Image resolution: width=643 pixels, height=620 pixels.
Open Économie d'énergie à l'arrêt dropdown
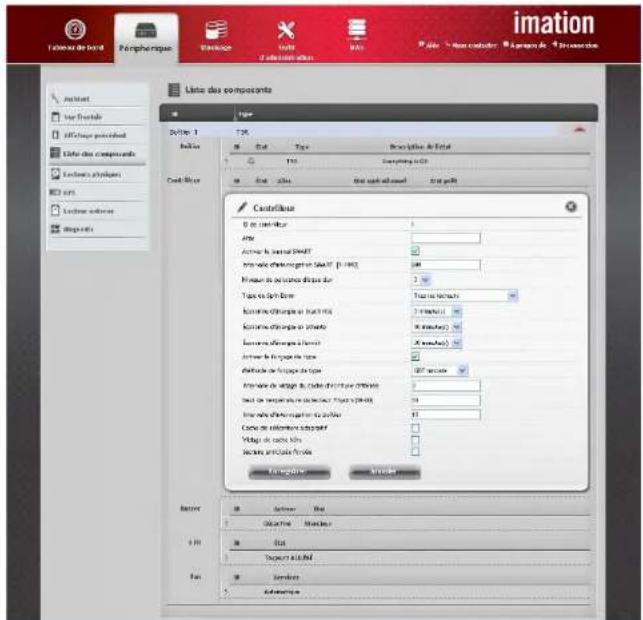(437, 342)
